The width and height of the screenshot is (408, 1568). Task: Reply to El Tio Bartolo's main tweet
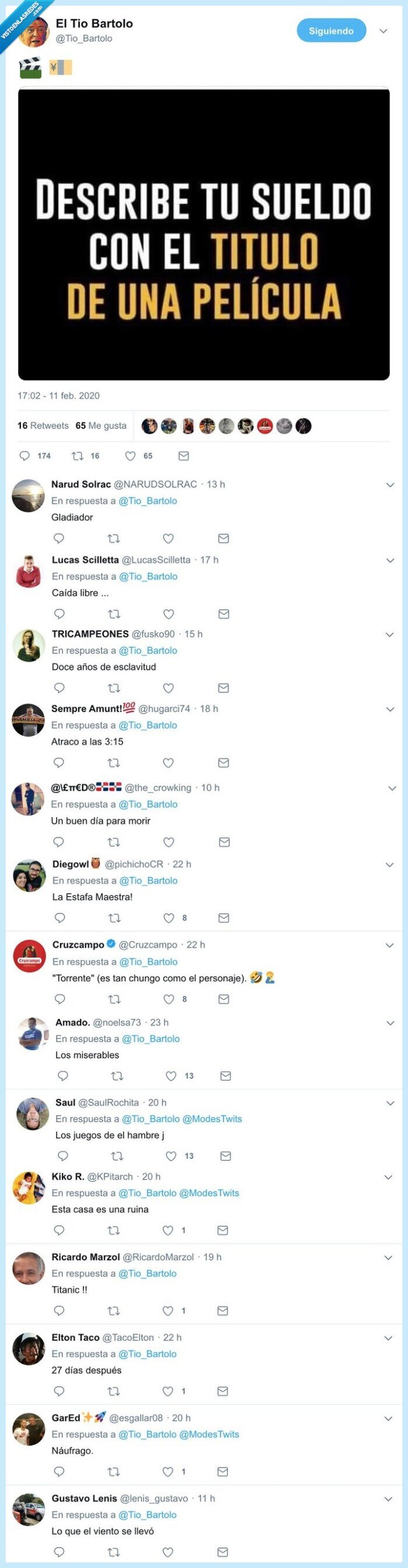(25, 456)
